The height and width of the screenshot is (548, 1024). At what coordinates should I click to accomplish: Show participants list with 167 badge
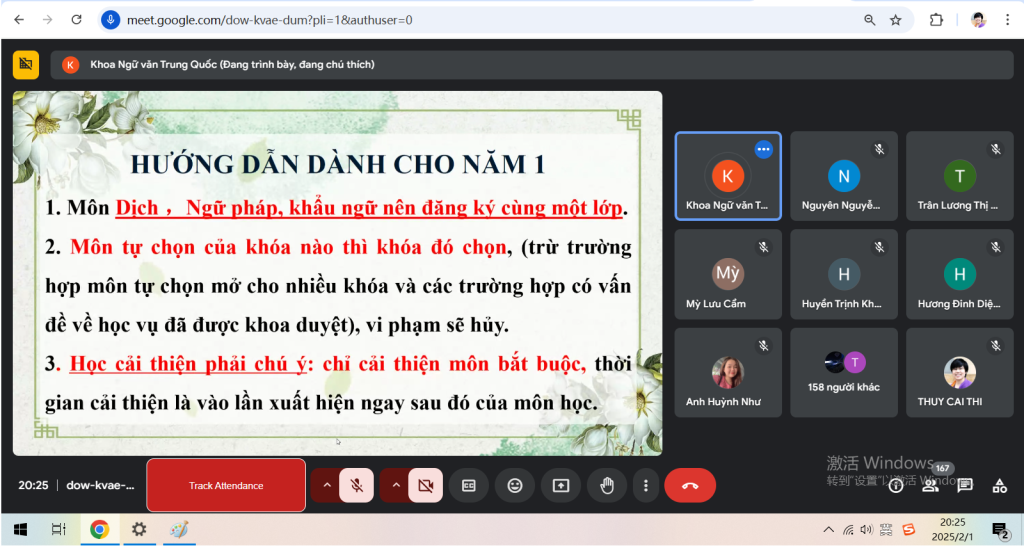930,484
